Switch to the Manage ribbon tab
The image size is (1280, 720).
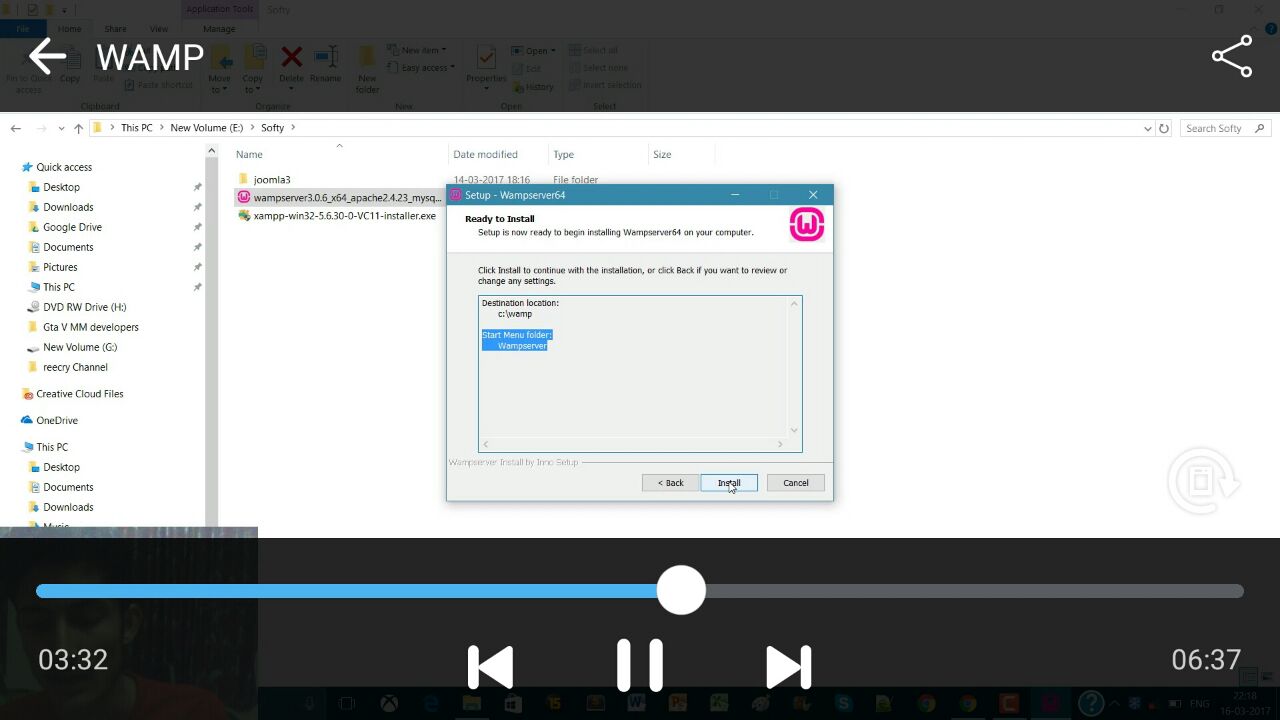click(x=219, y=29)
